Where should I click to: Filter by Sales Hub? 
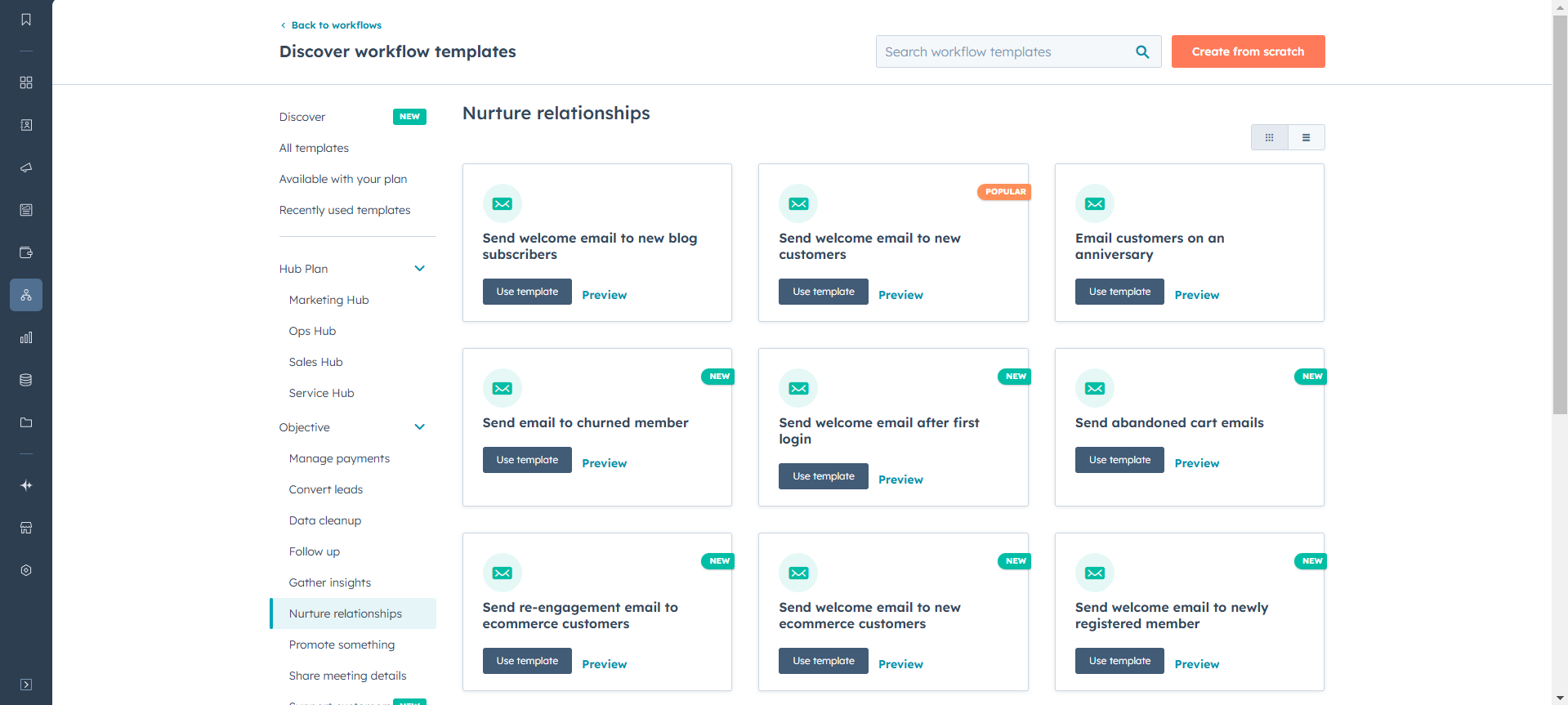(315, 362)
